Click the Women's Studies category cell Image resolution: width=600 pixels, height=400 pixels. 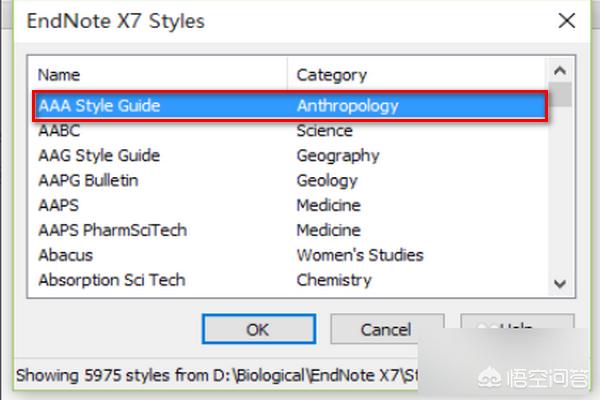point(360,255)
